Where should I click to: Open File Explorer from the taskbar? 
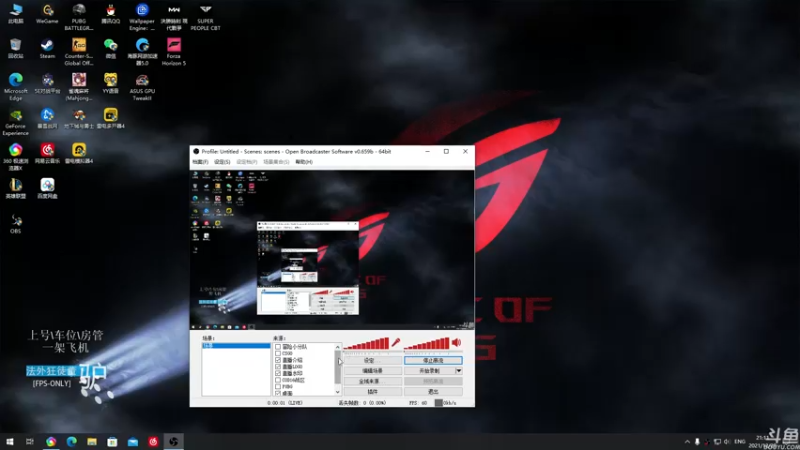coord(92,442)
